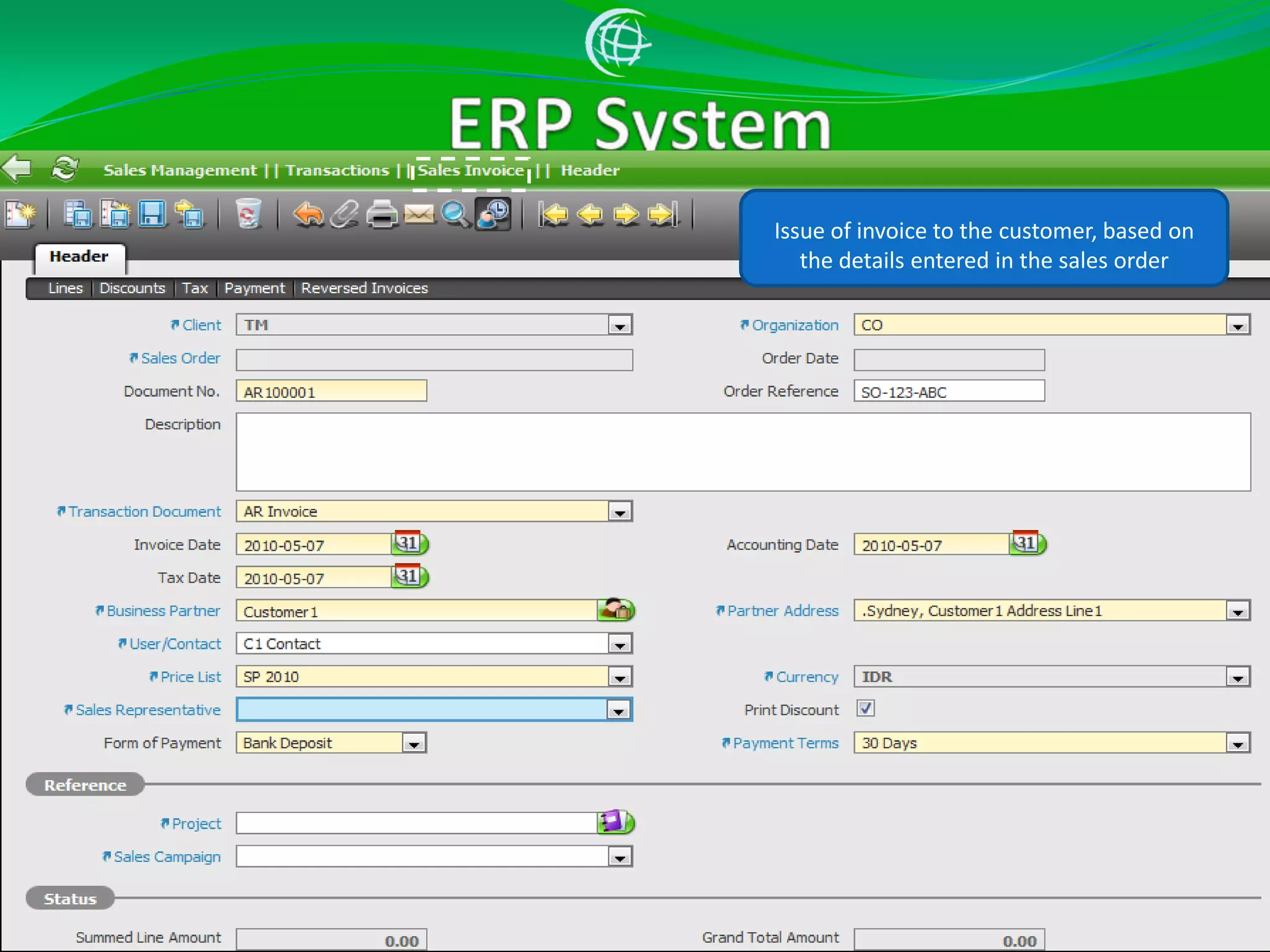Click the Transactions breadcrumb link
The width and height of the screenshot is (1270, 952).
pos(337,170)
